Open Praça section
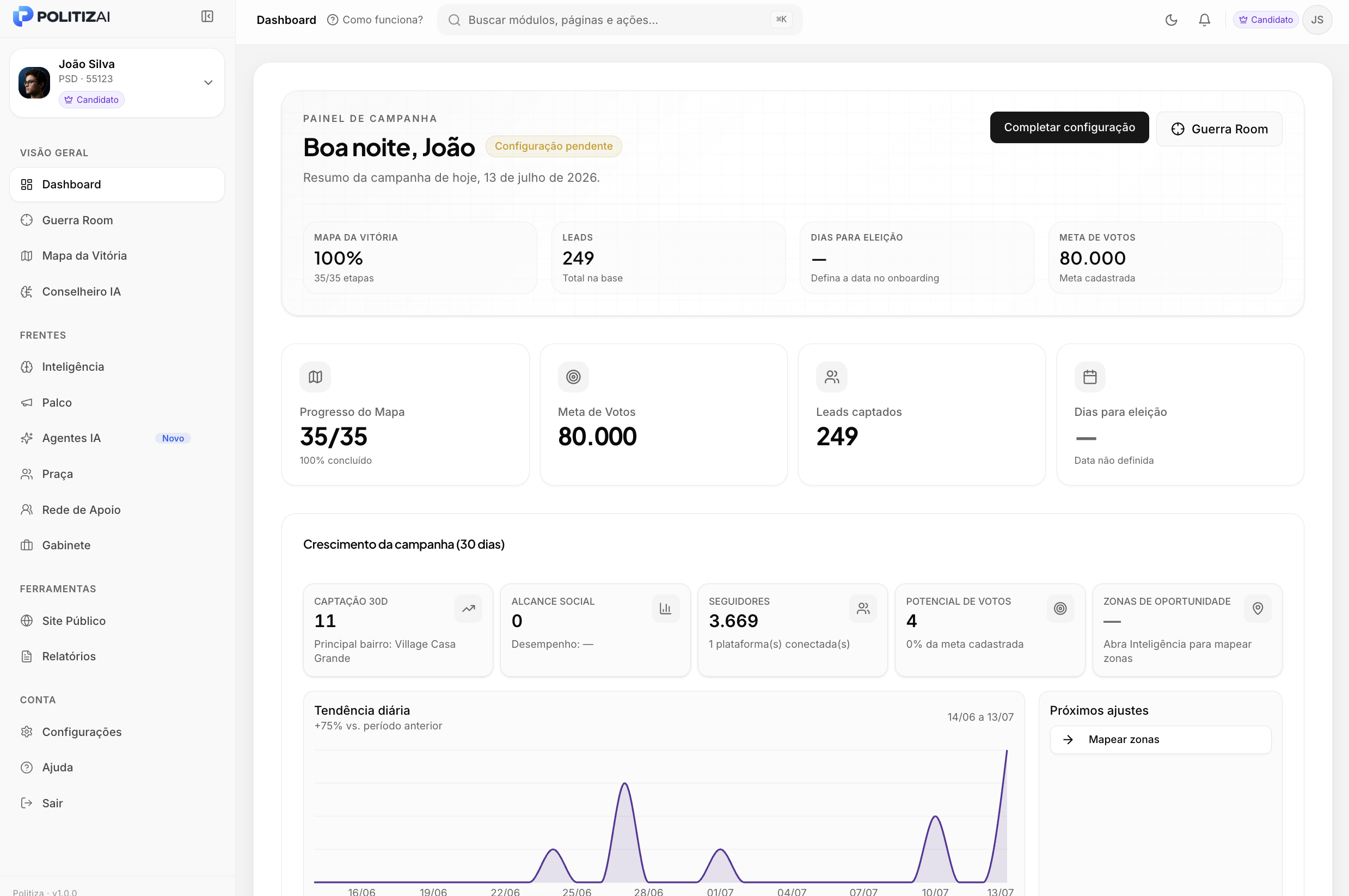This screenshot has height=896, width=1349. click(117, 474)
